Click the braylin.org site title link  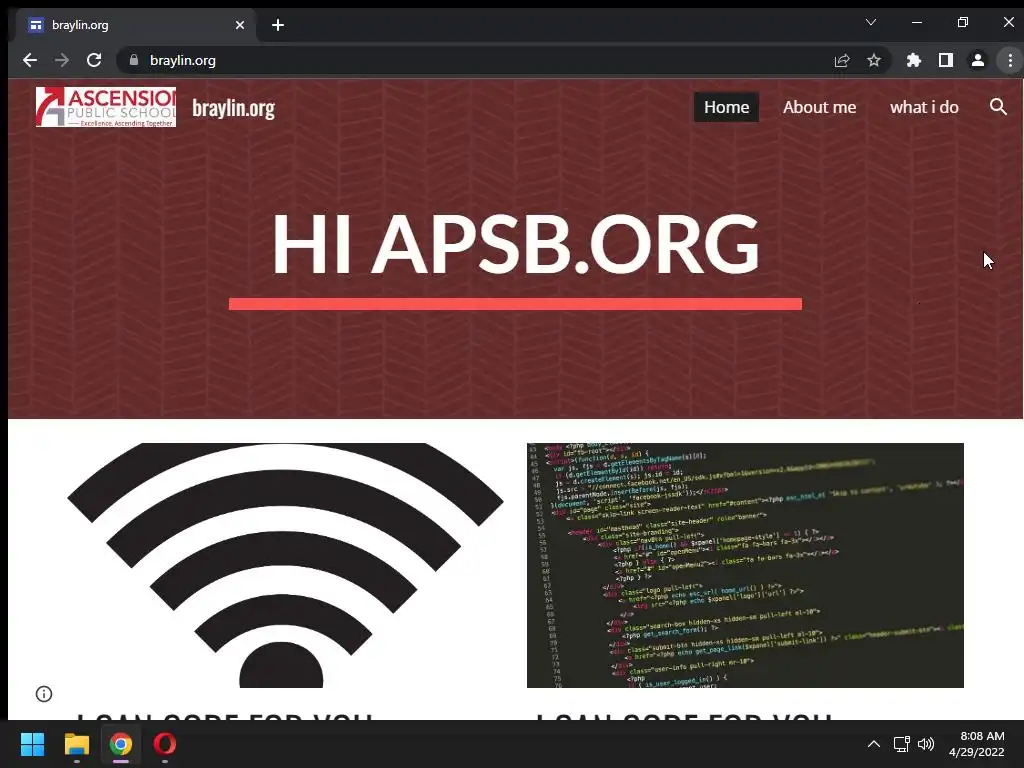[233, 108]
